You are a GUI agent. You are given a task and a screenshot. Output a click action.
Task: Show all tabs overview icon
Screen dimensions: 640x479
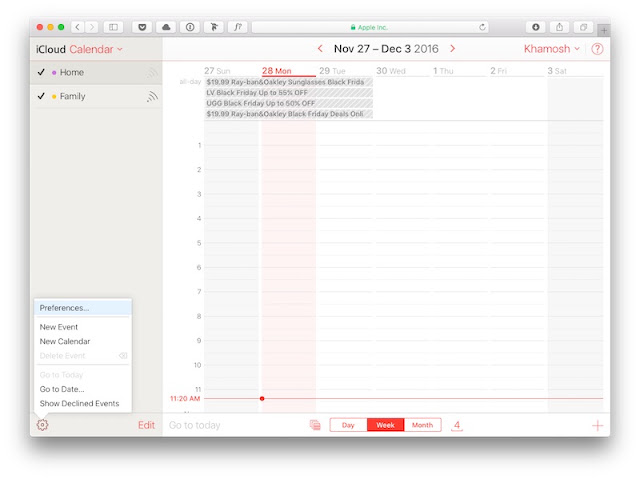tap(583, 27)
